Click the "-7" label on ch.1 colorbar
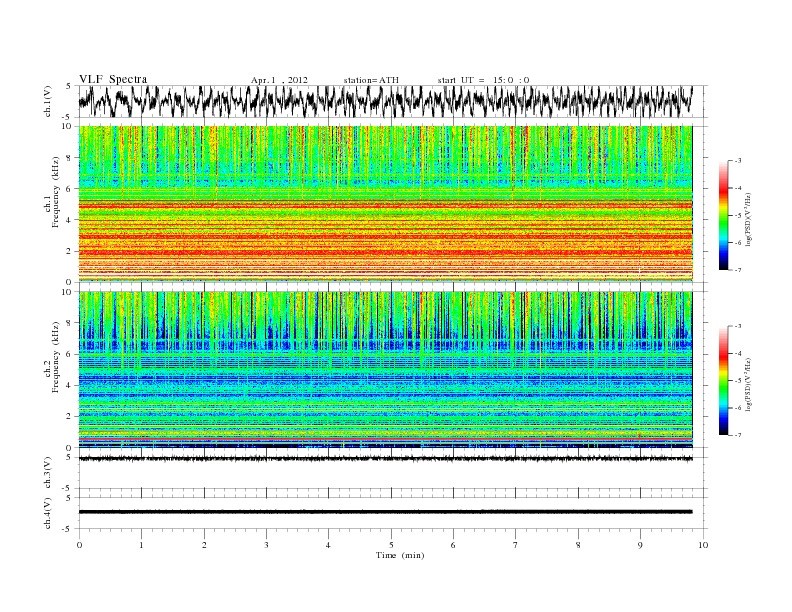This screenshot has height=612, width=792. (737, 270)
